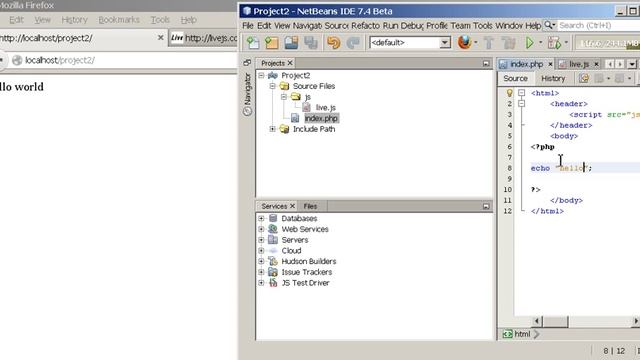Click the Save All toolbar icon

311,42
